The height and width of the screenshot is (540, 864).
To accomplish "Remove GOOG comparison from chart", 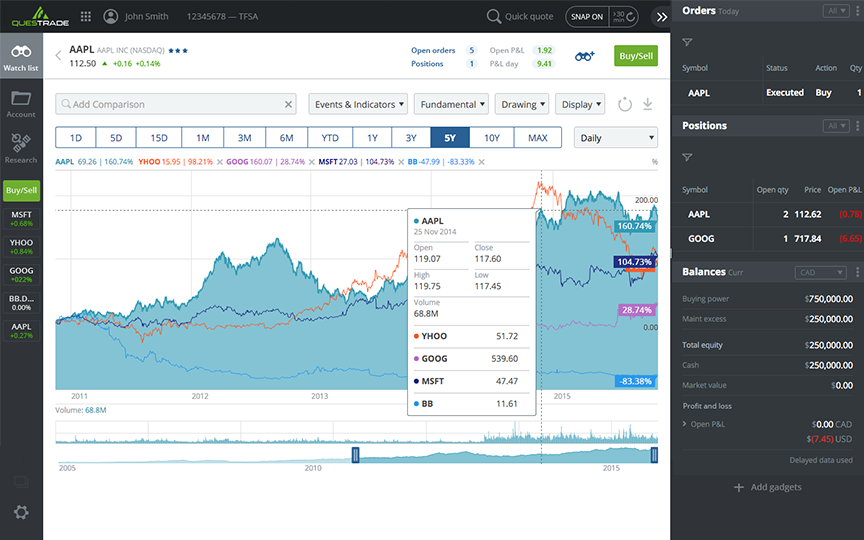I will [x=311, y=162].
